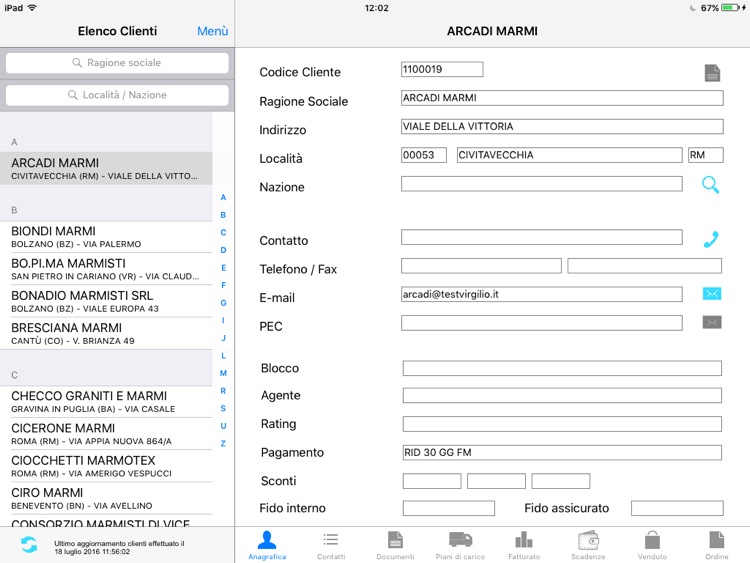The image size is (750, 563).
Task: Click the Nazione field
Action: tap(541, 184)
